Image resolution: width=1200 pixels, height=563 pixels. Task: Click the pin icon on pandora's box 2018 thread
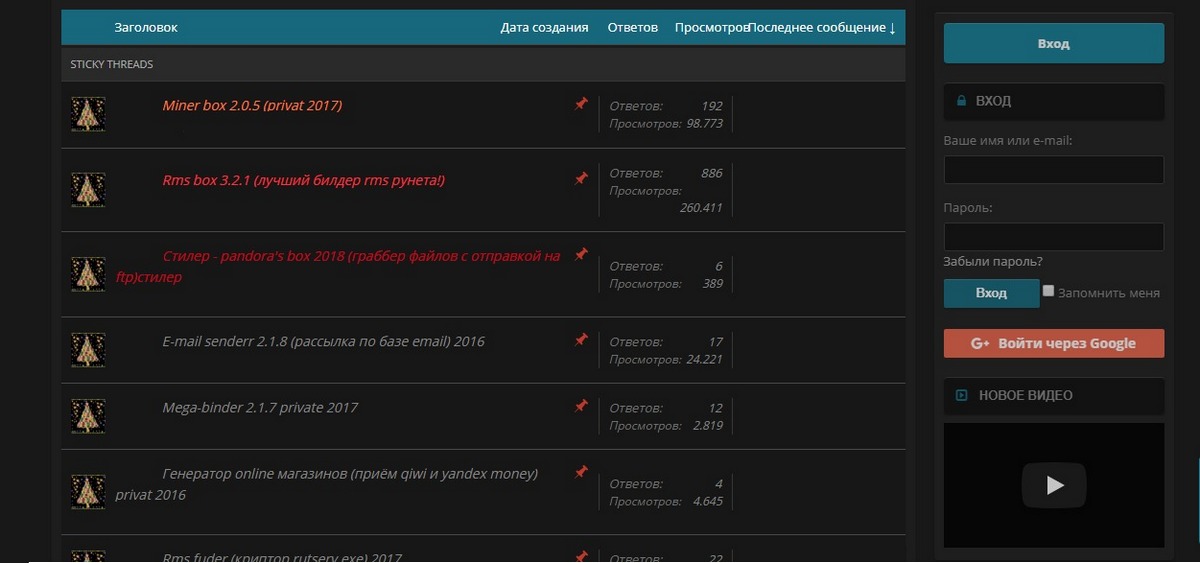pos(581,255)
